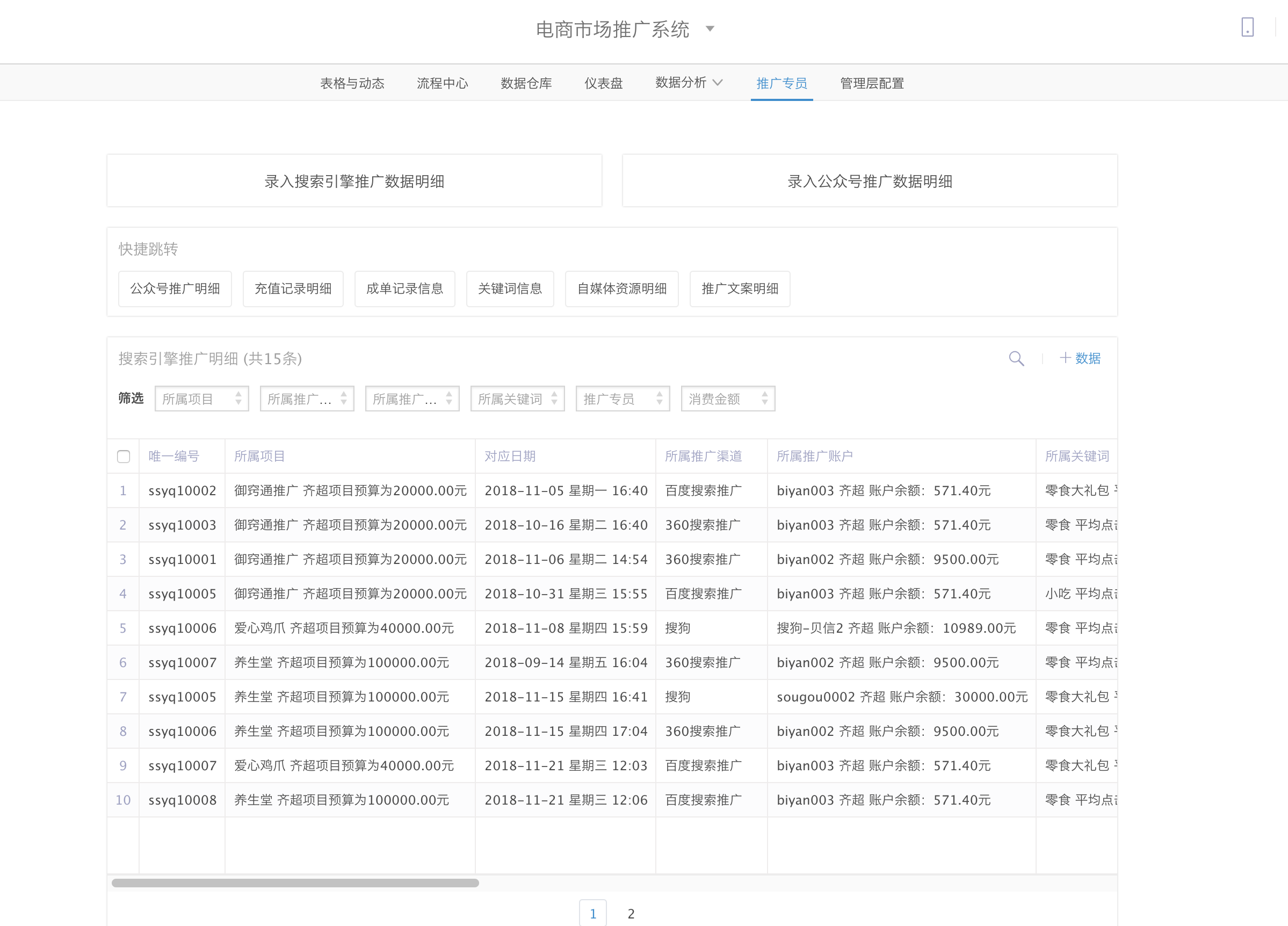Click date 2018-10-31 星期三 15:55
The image size is (1288, 926).
point(566,594)
